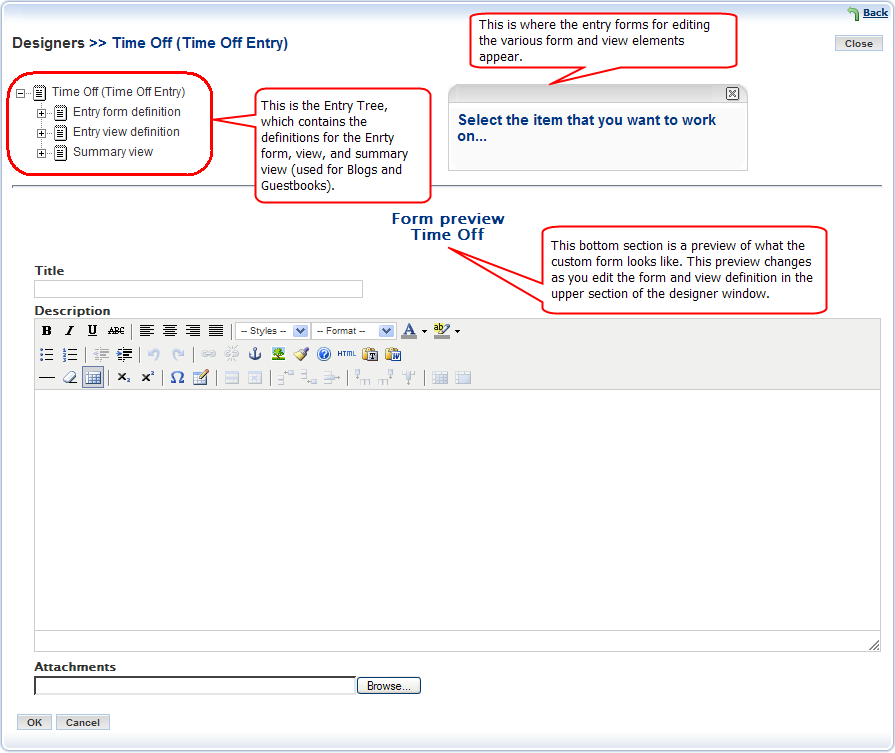Click into the Title input field
Viewport: 895px width, 753px height.
pos(198,289)
